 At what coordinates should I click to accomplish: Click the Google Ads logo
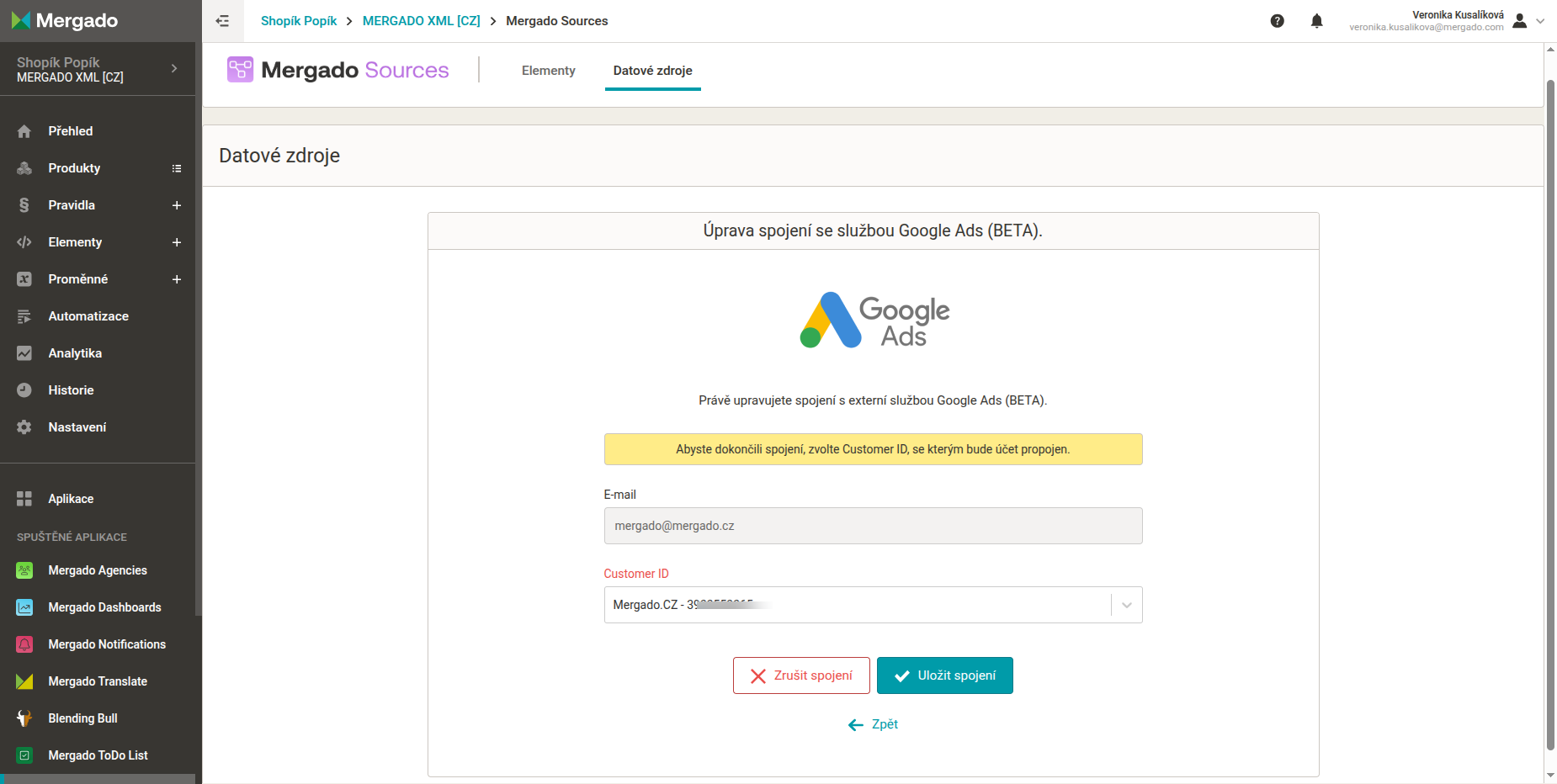click(874, 320)
